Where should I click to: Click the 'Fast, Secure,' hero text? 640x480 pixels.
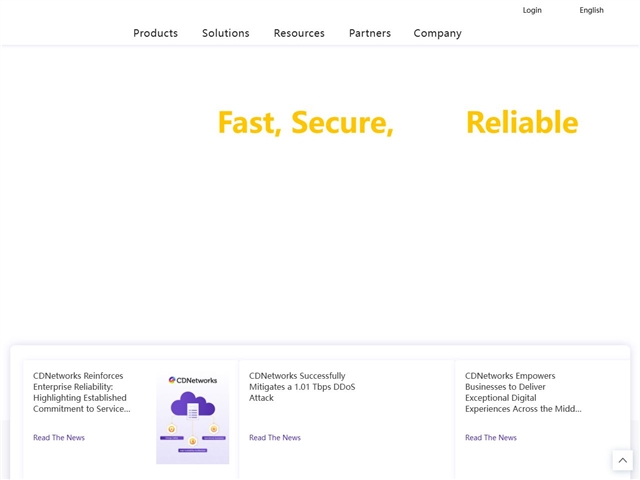tap(306, 122)
